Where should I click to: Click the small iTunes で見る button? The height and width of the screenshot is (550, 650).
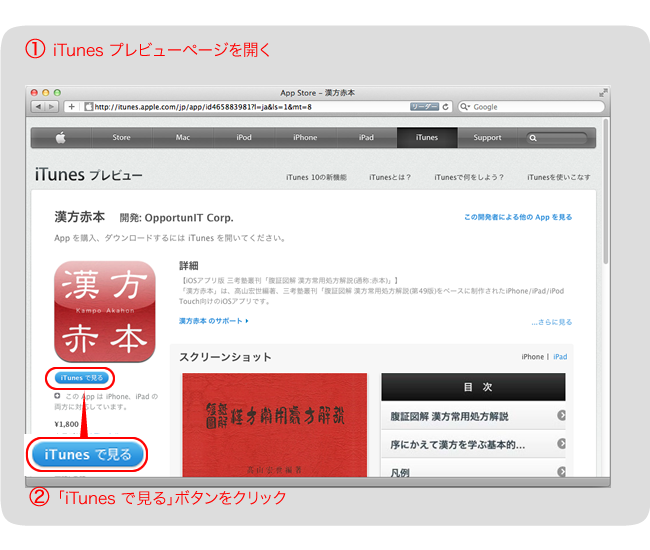[81, 378]
